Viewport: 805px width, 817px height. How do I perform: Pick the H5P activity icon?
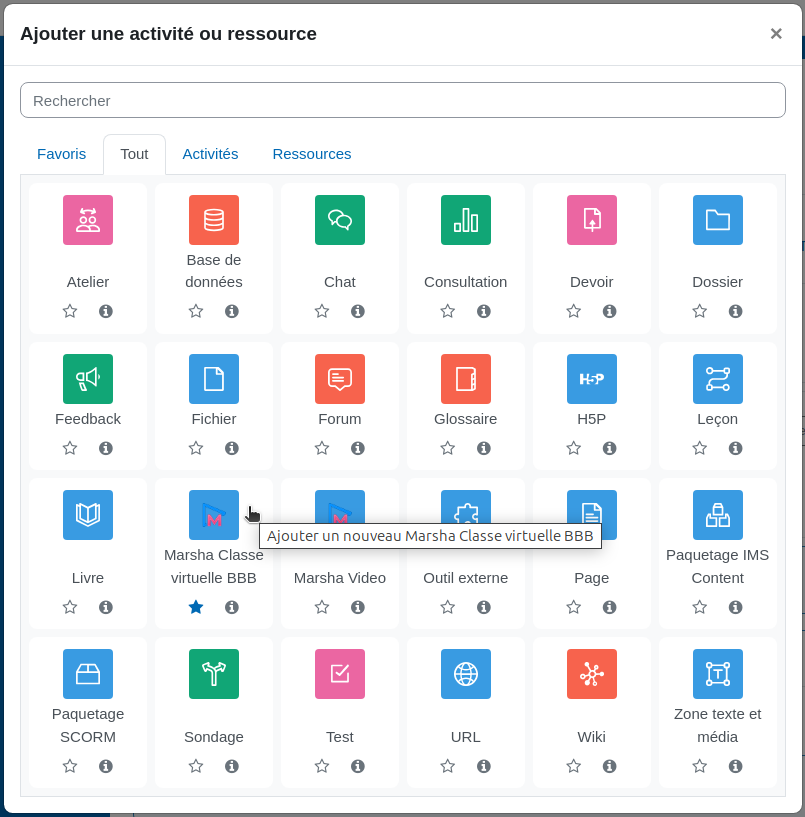[x=591, y=379]
